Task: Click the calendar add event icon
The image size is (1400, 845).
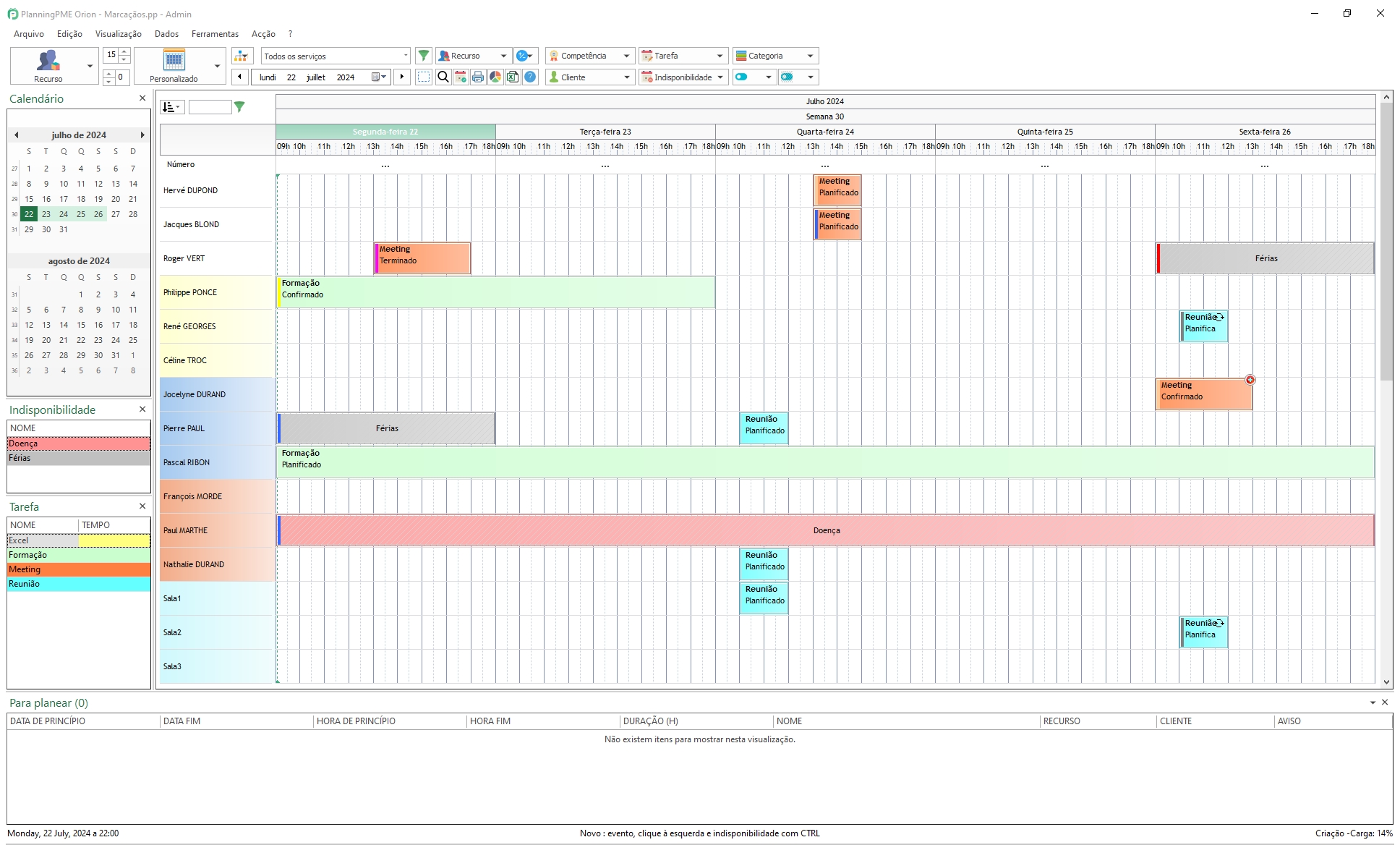Action: [461, 77]
